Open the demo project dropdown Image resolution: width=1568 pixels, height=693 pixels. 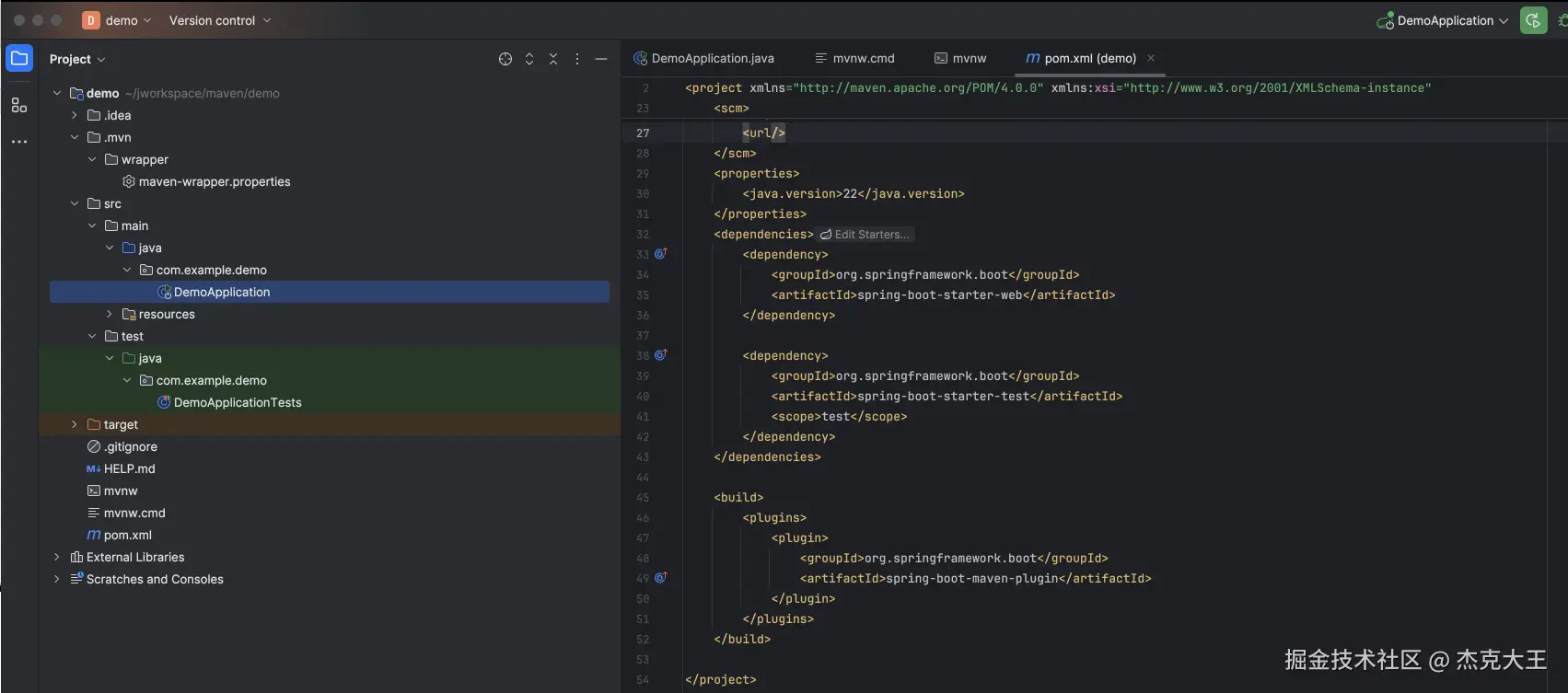coord(128,20)
